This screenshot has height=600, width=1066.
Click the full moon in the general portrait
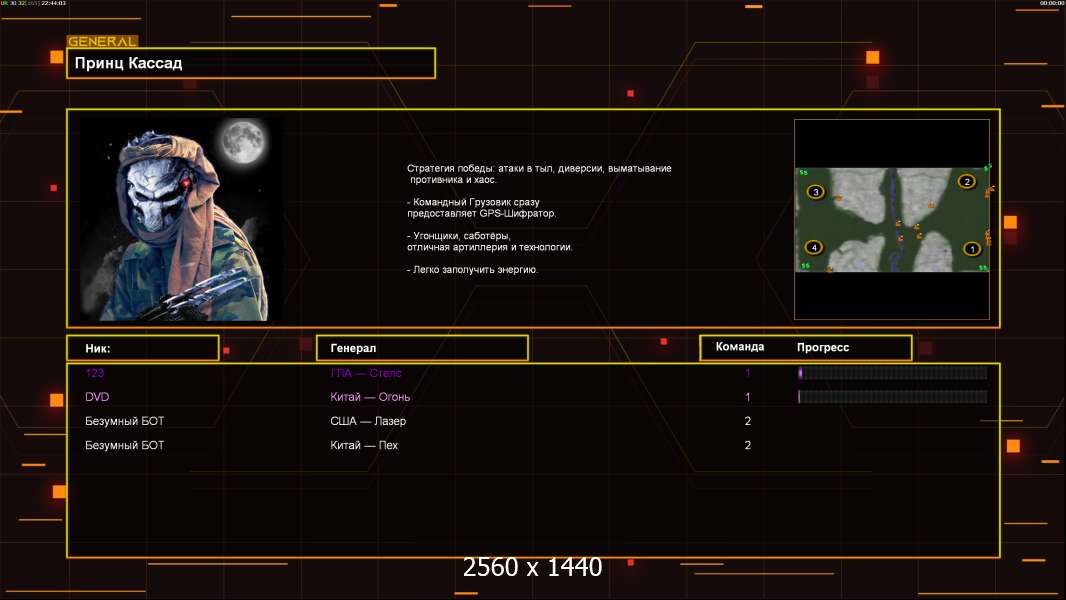[x=243, y=141]
